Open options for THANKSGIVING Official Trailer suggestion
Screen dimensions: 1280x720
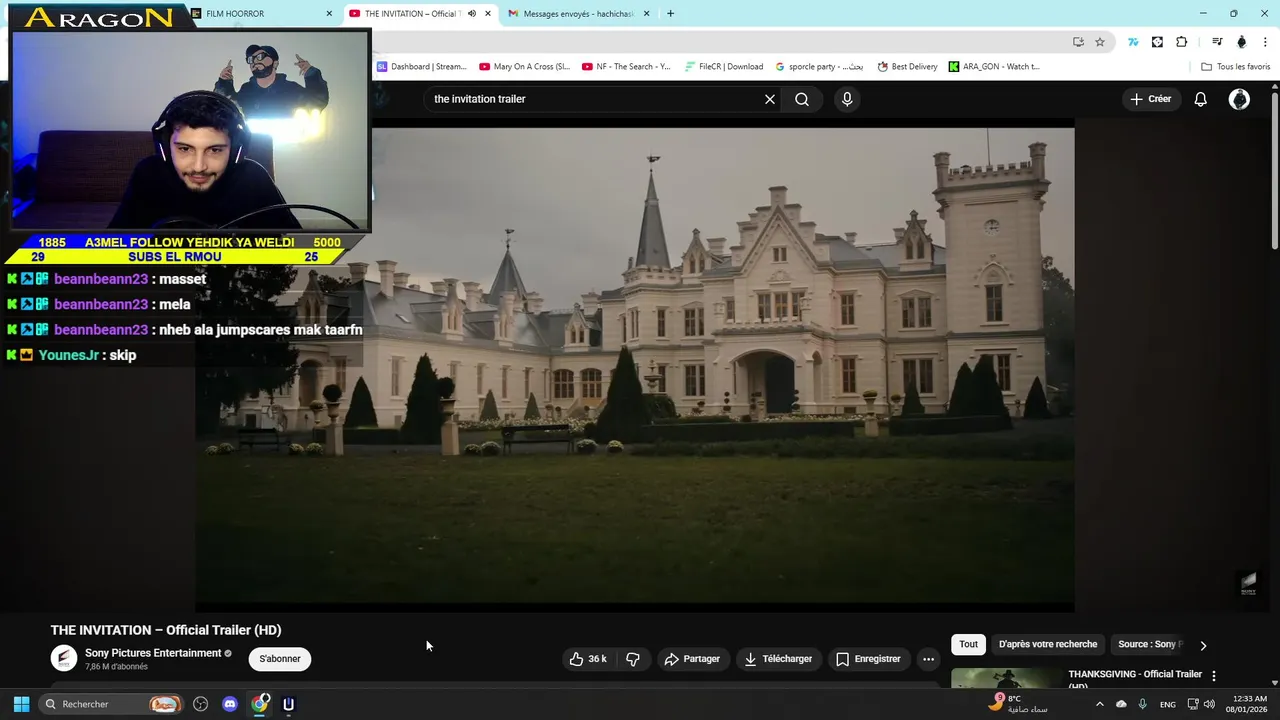(x=1214, y=676)
